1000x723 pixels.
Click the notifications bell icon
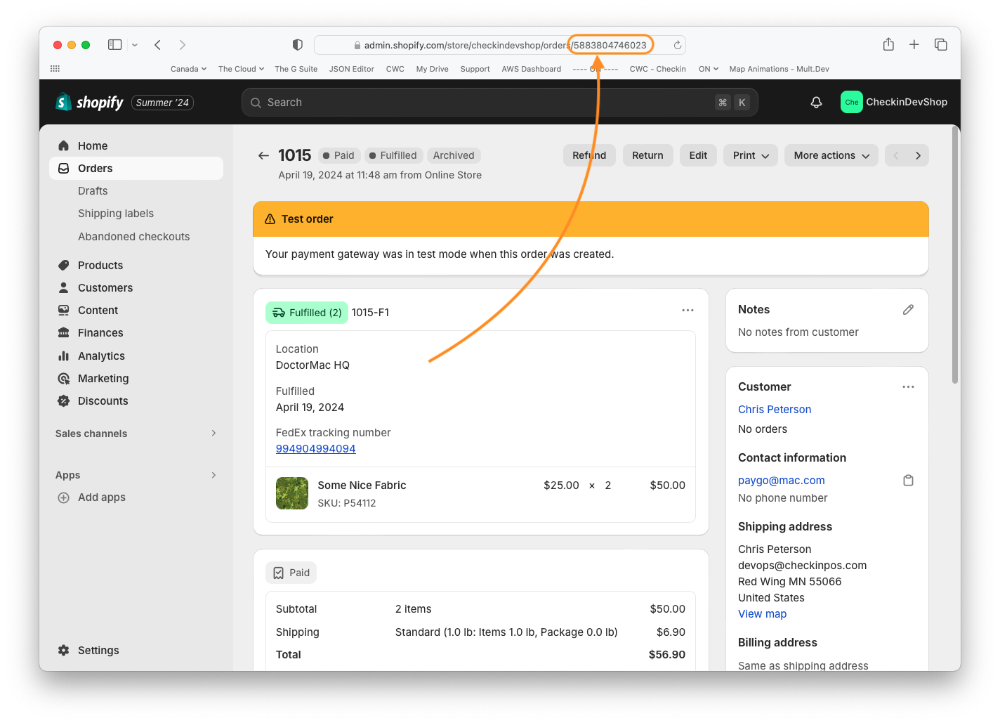816,102
